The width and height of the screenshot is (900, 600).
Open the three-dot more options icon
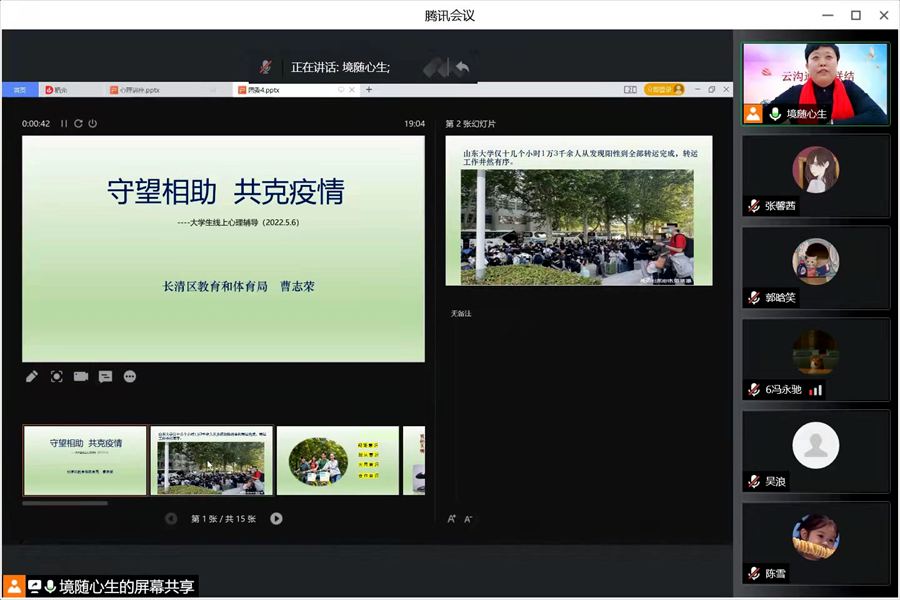130,377
